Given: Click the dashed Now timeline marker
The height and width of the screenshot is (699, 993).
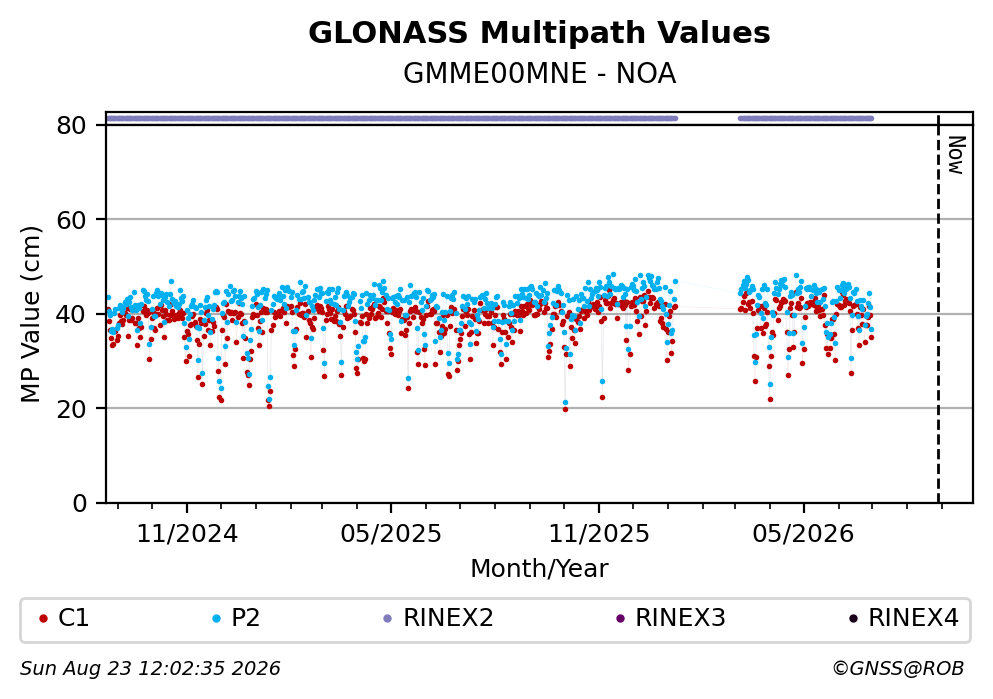Looking at the screenshot, I should click(939, 309).
